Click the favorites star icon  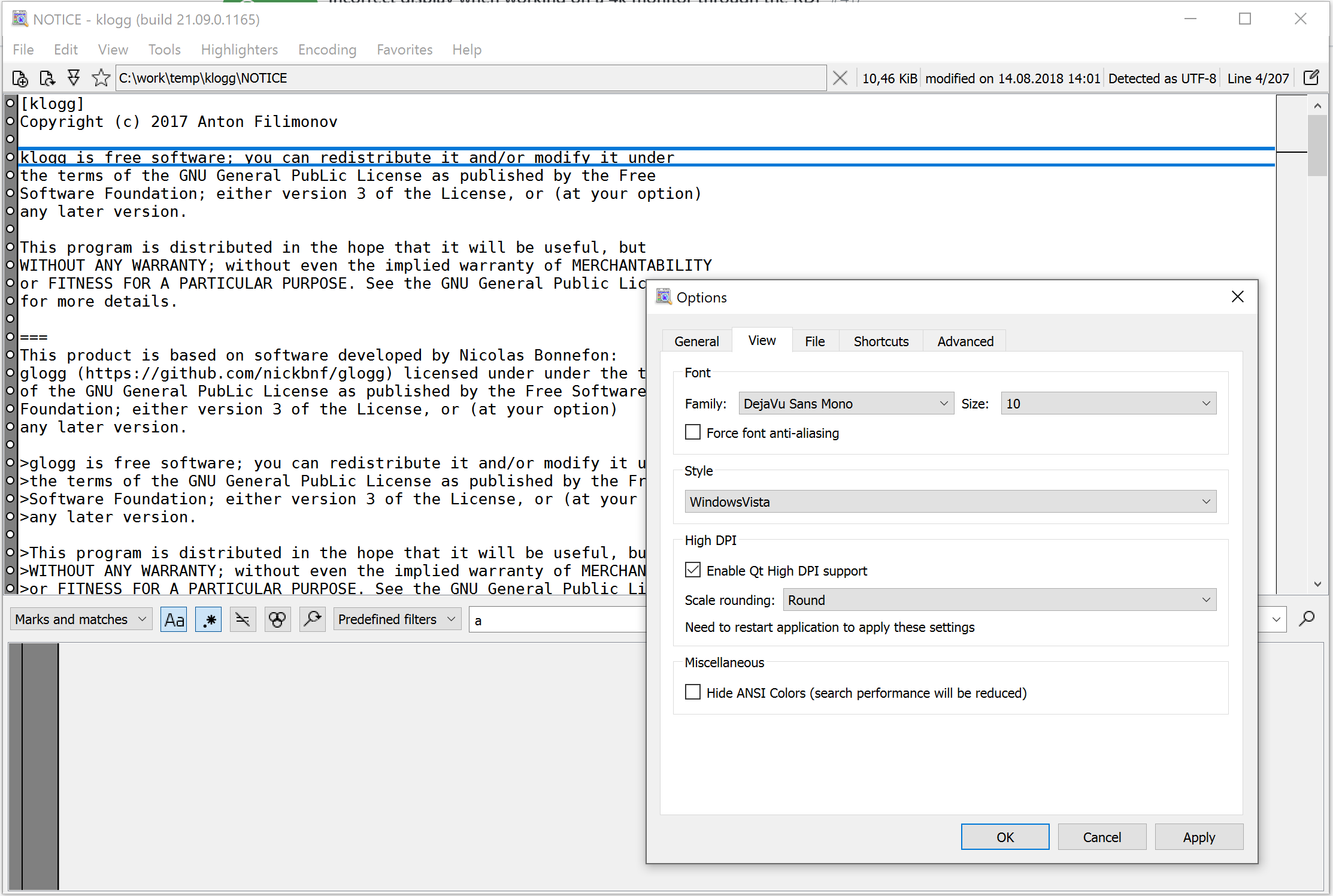101,78
